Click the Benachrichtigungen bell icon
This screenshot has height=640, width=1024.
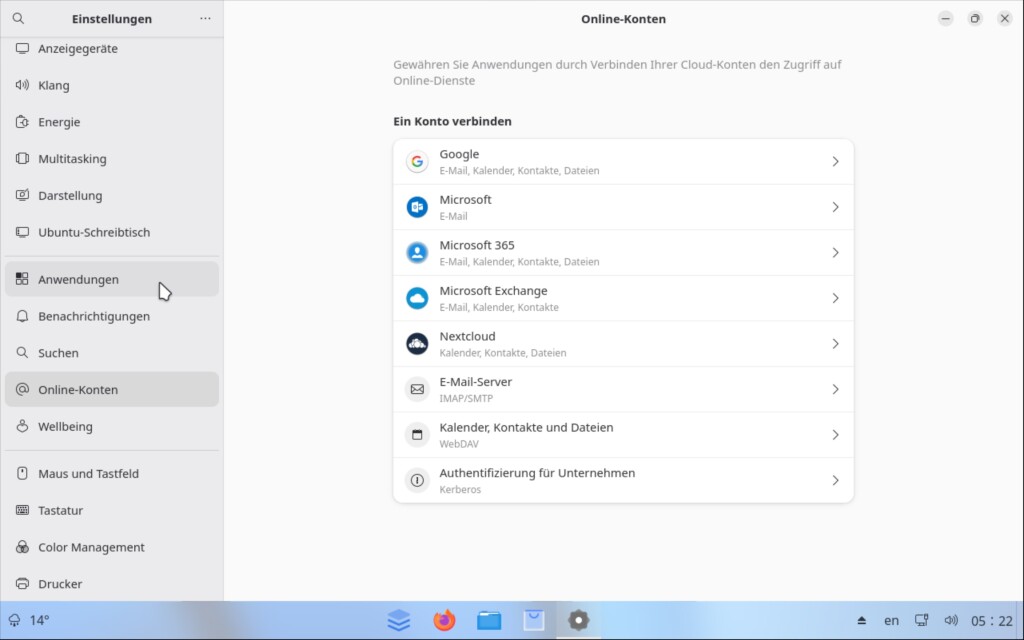coord(22,316)
